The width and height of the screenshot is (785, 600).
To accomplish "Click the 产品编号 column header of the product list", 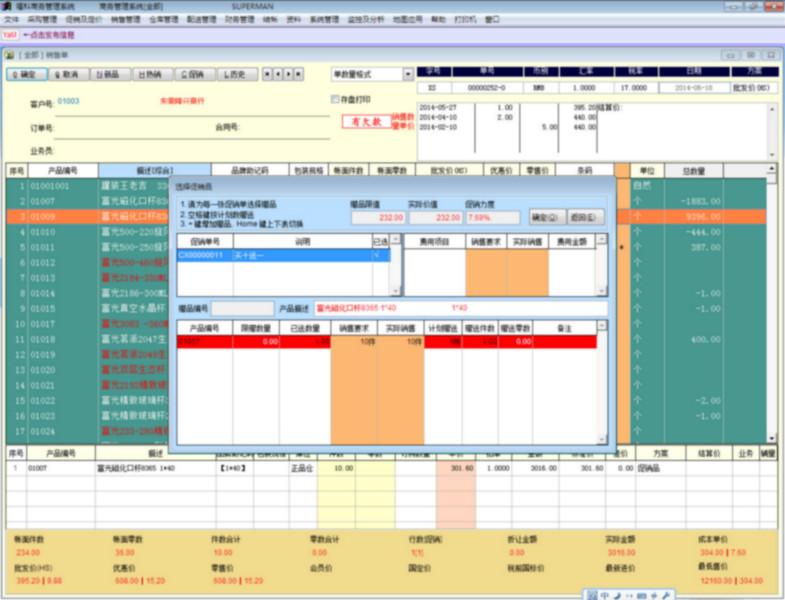I will pyautogui.click(x=63, y=171).
